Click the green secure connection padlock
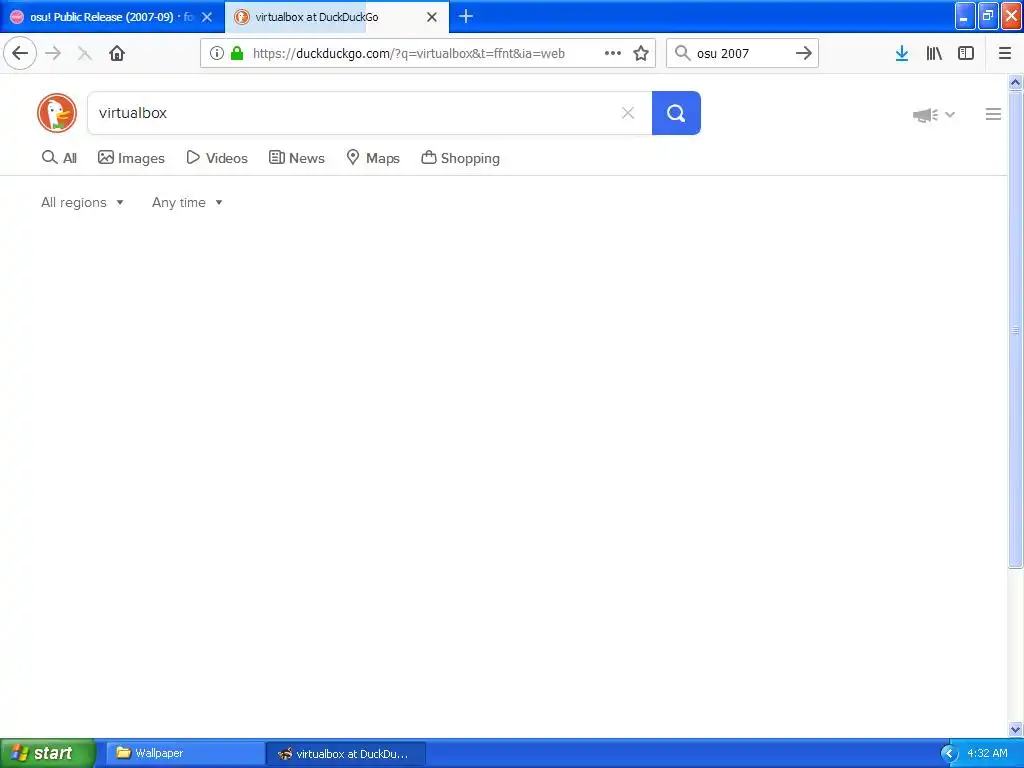Image resolution: width=1024 pixels, height=768 pixels. pyautogui.click(x=237, y=54)
